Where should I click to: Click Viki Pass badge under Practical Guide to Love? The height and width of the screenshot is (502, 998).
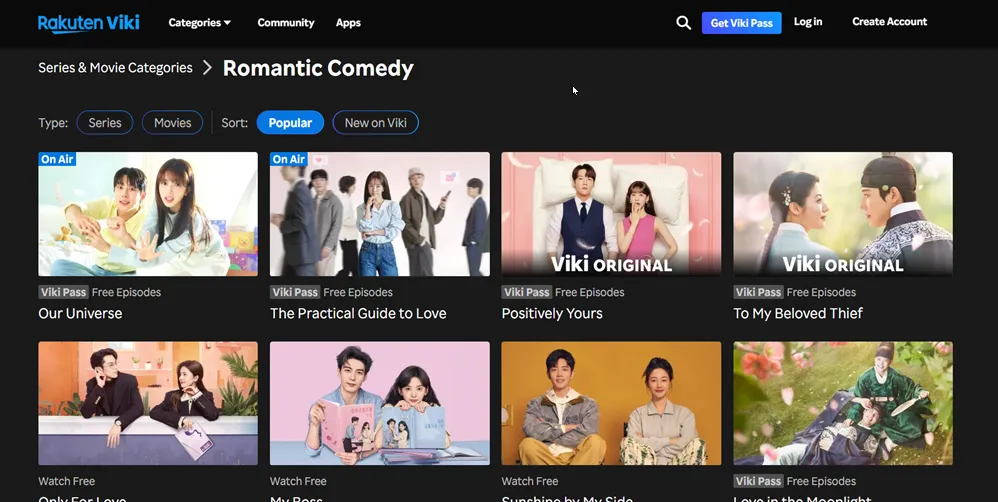pyautogui.click(x=295, y=292)
